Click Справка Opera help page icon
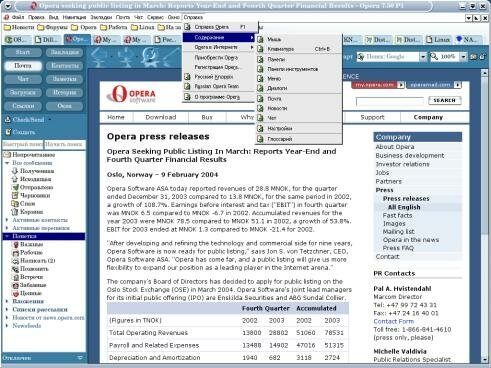This screenshot has height=368, width=491. 187,27
